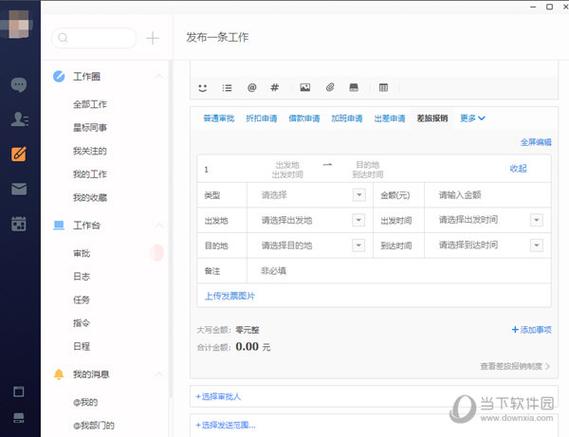Open @我的 under 我的消息
Screen dimensions: 569x437
(x=86, y=402)
